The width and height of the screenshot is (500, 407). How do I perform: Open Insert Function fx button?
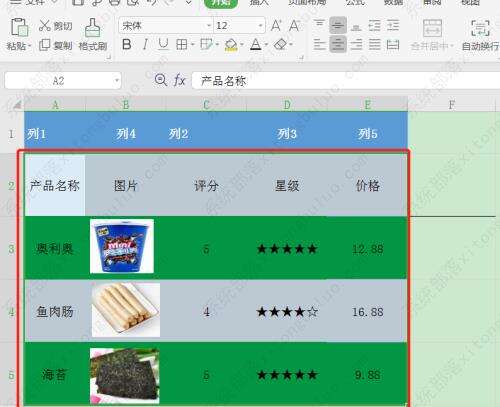tap(180, 80)
